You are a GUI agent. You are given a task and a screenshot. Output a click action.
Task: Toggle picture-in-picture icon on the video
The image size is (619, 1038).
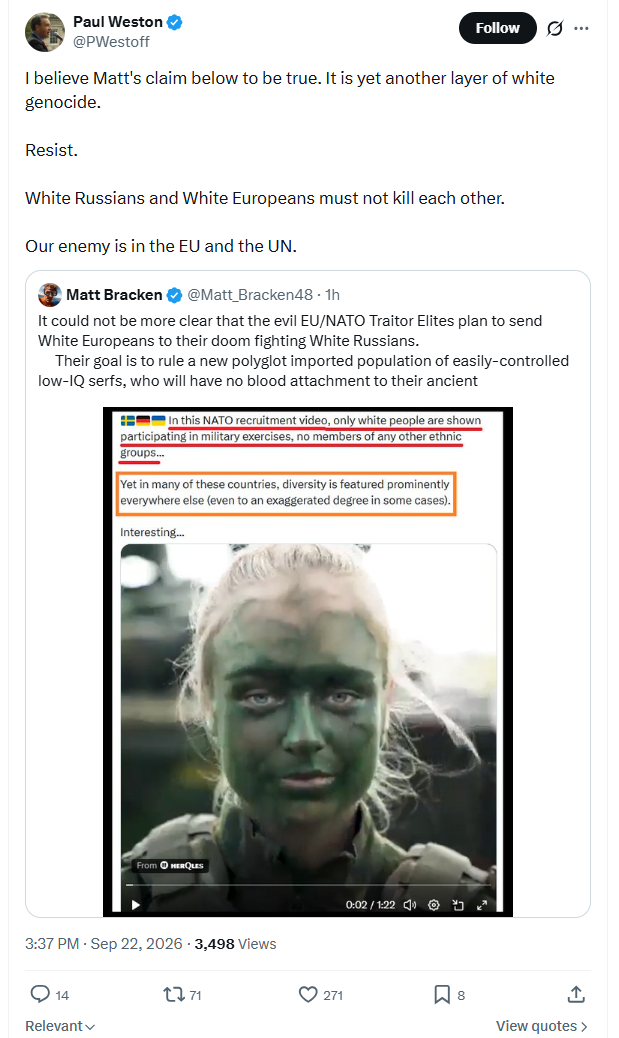(457, 904)
